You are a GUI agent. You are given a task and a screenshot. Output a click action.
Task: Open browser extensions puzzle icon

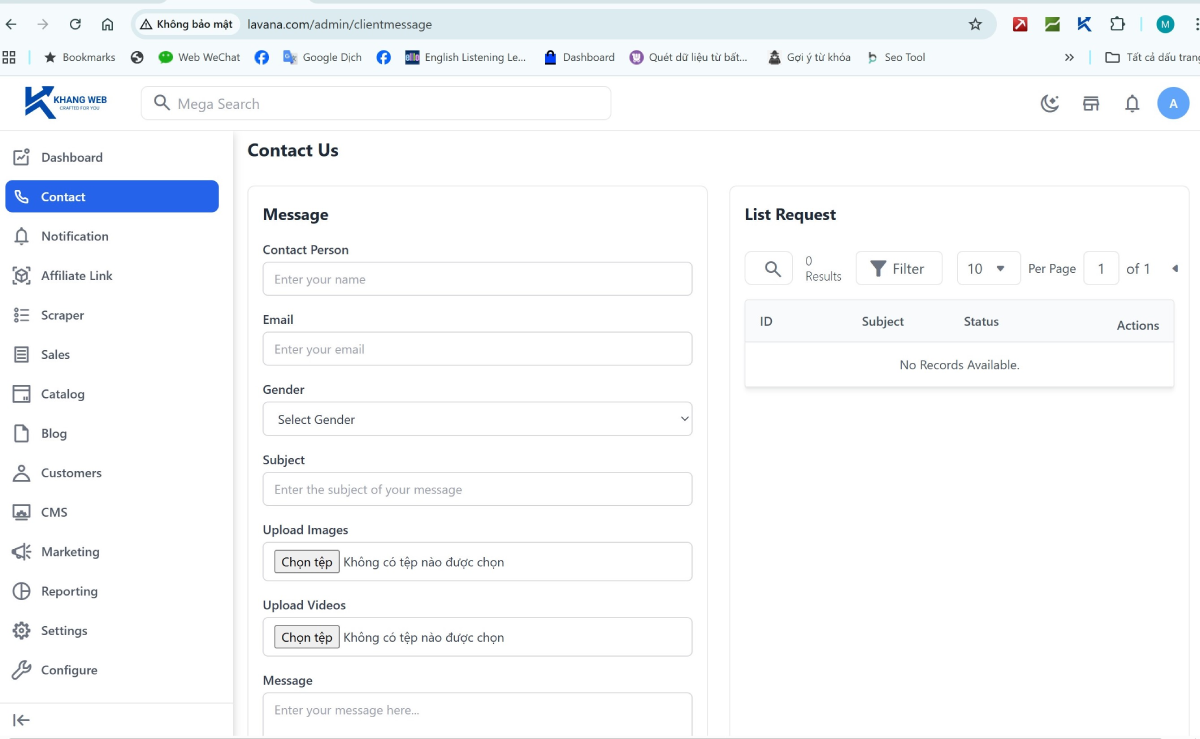(x=1118, y=24)
